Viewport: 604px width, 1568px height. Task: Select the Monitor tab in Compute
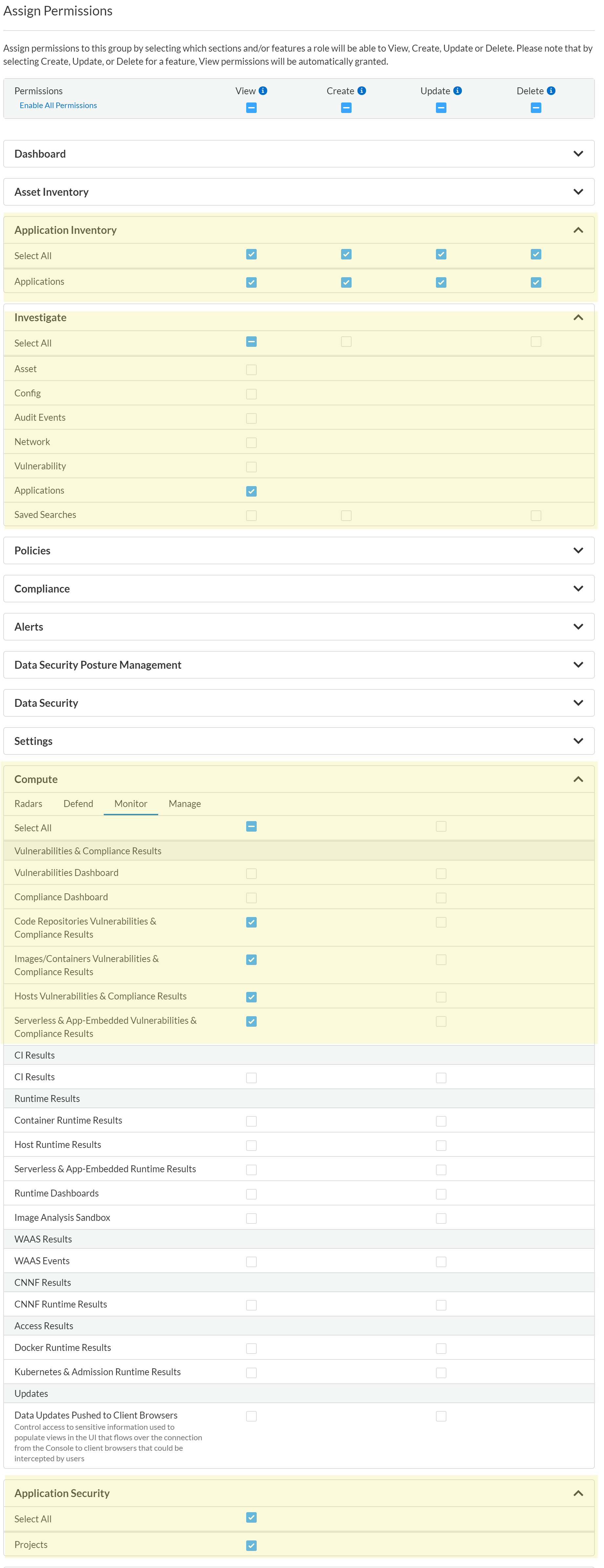[x=131, y=803]
